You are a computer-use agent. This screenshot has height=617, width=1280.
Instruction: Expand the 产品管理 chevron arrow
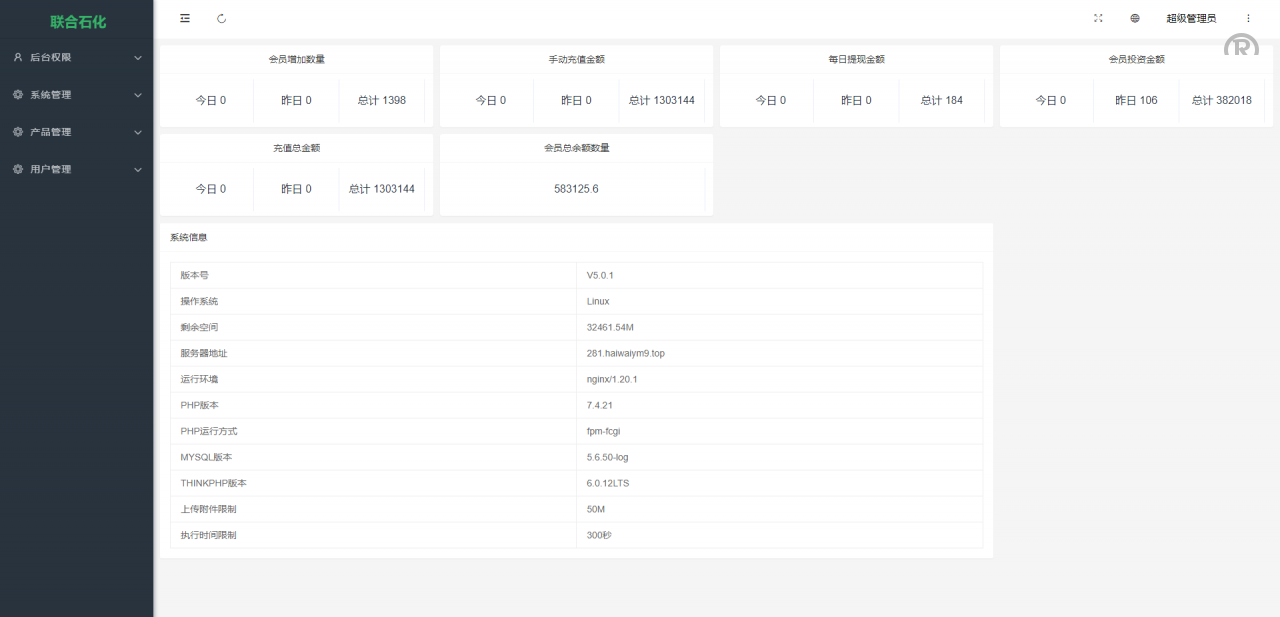pyautogui.click(x=138, y=132)
